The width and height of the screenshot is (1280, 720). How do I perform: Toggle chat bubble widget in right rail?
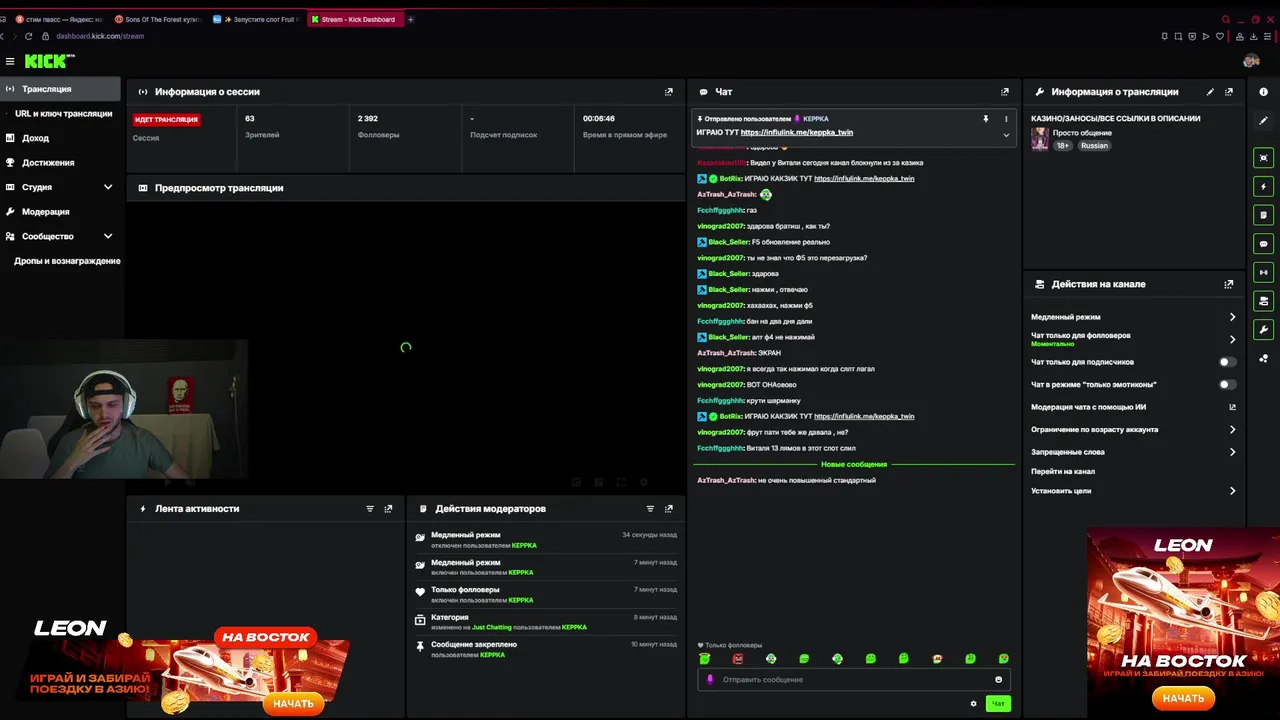click(x=1264, y=244)
